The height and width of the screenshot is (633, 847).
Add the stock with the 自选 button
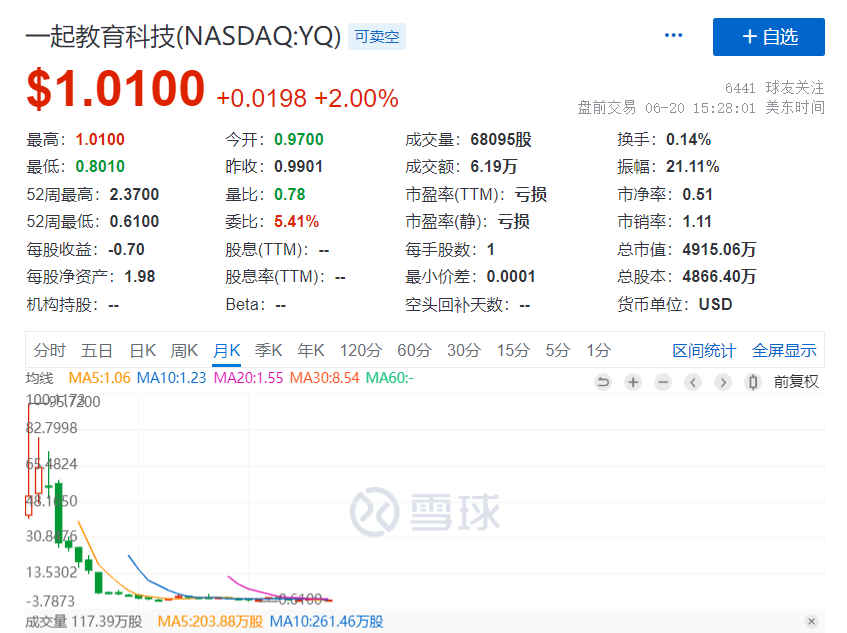tap(768, 37)
